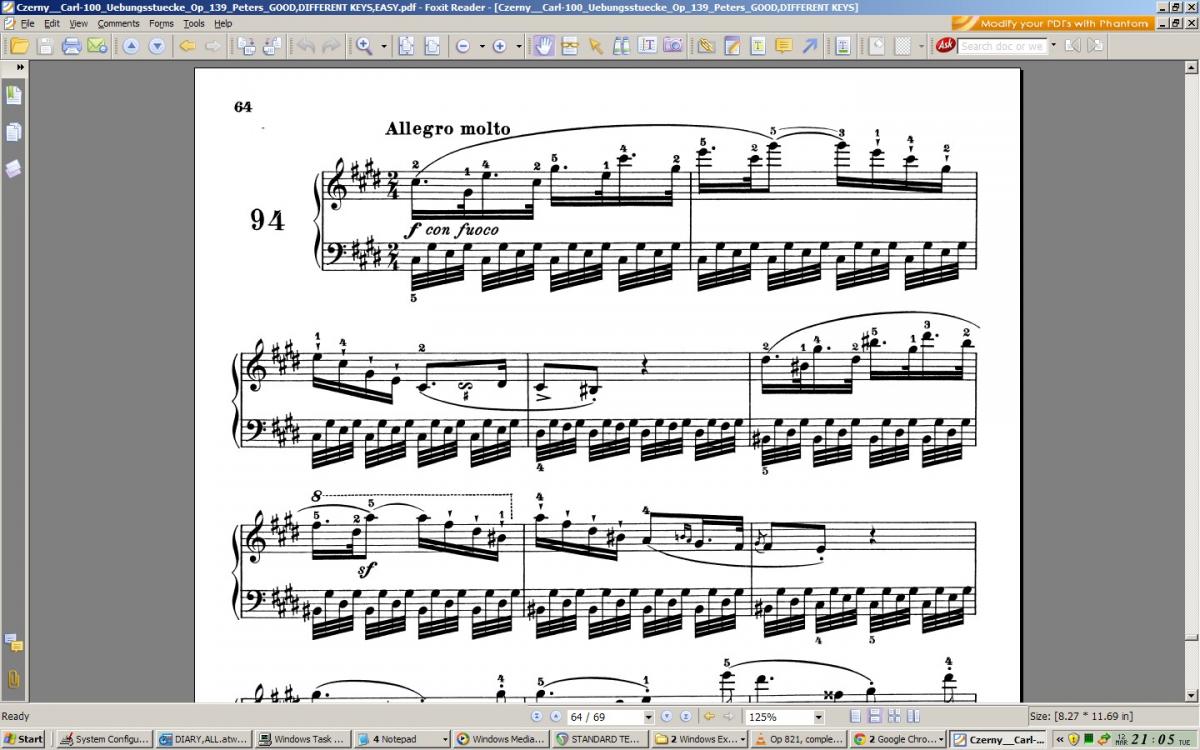Switch to Op 821 VLC taskbar item
1200x750 pixels.
(799, 739)
